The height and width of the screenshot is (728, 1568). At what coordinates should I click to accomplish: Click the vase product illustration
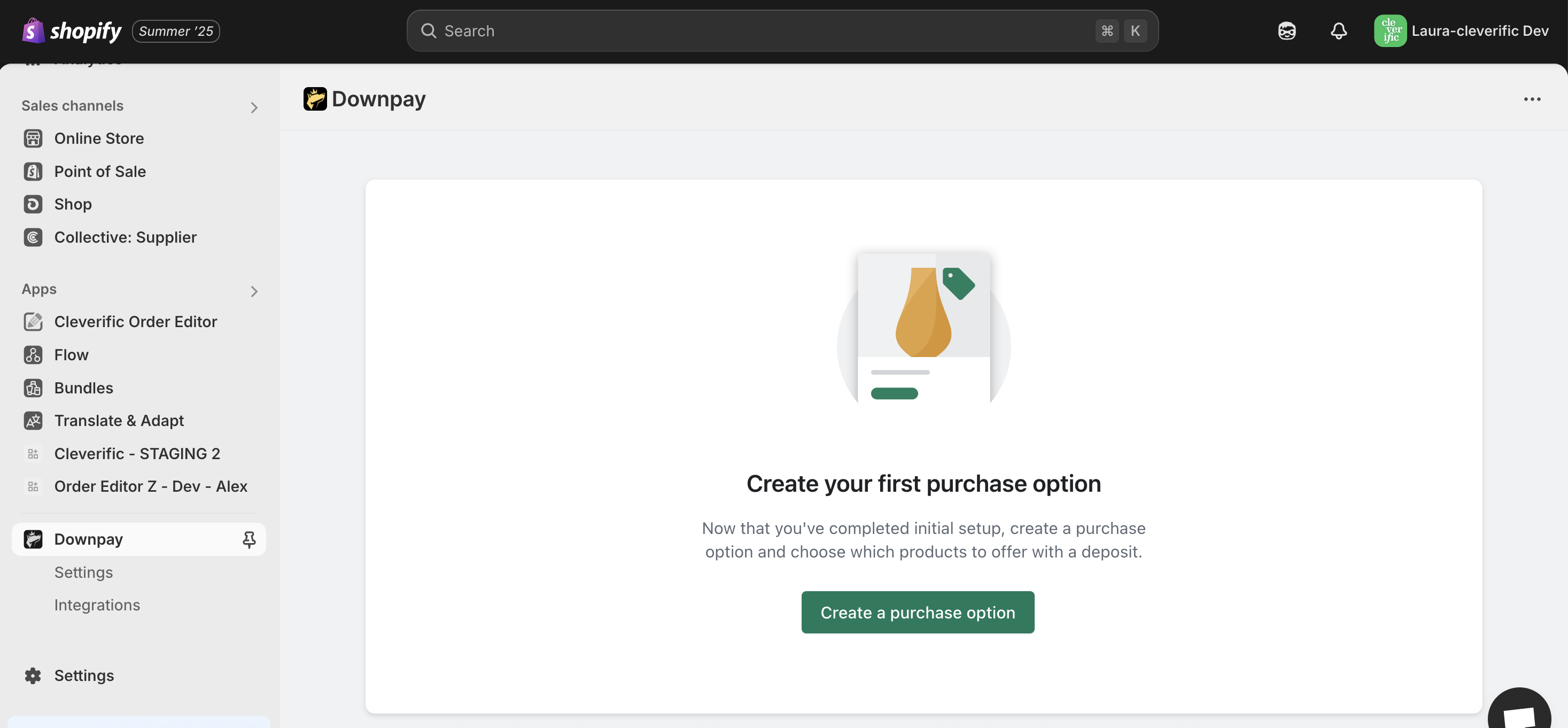tap(924, 329)
